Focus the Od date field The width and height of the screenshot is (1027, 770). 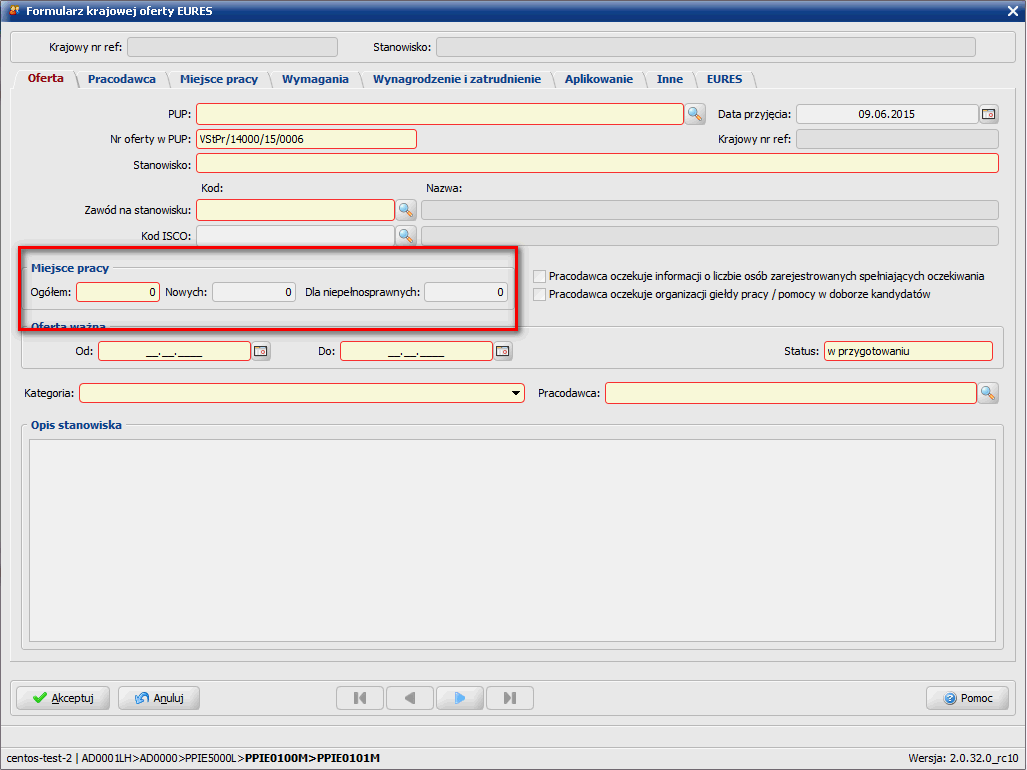[x=174, y=352]
